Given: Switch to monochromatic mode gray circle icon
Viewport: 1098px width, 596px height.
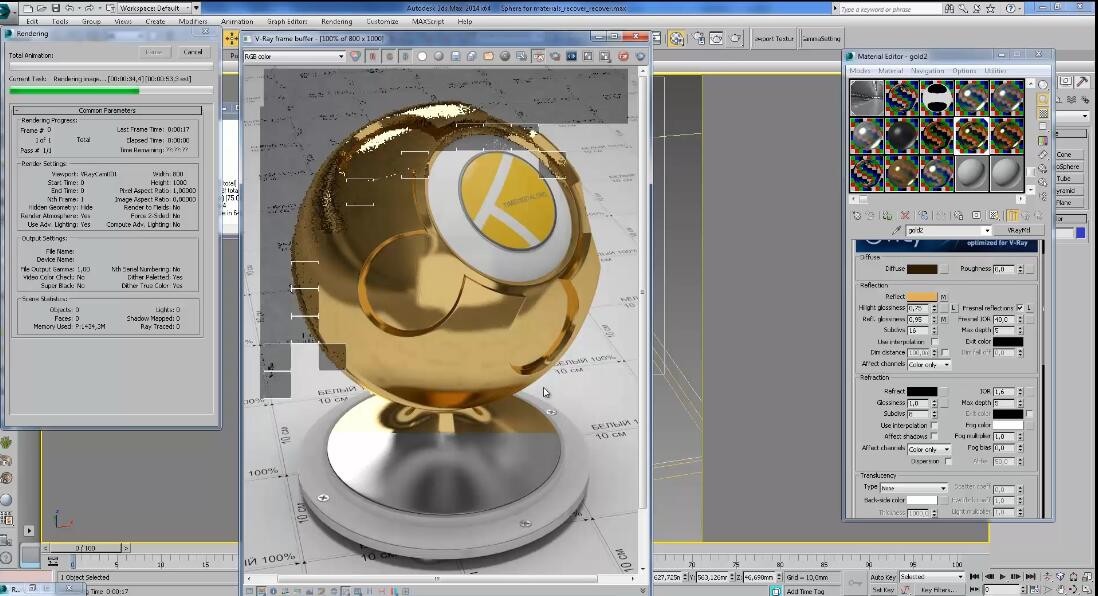Looking at the screenshot, I should (x=438, y=56).
